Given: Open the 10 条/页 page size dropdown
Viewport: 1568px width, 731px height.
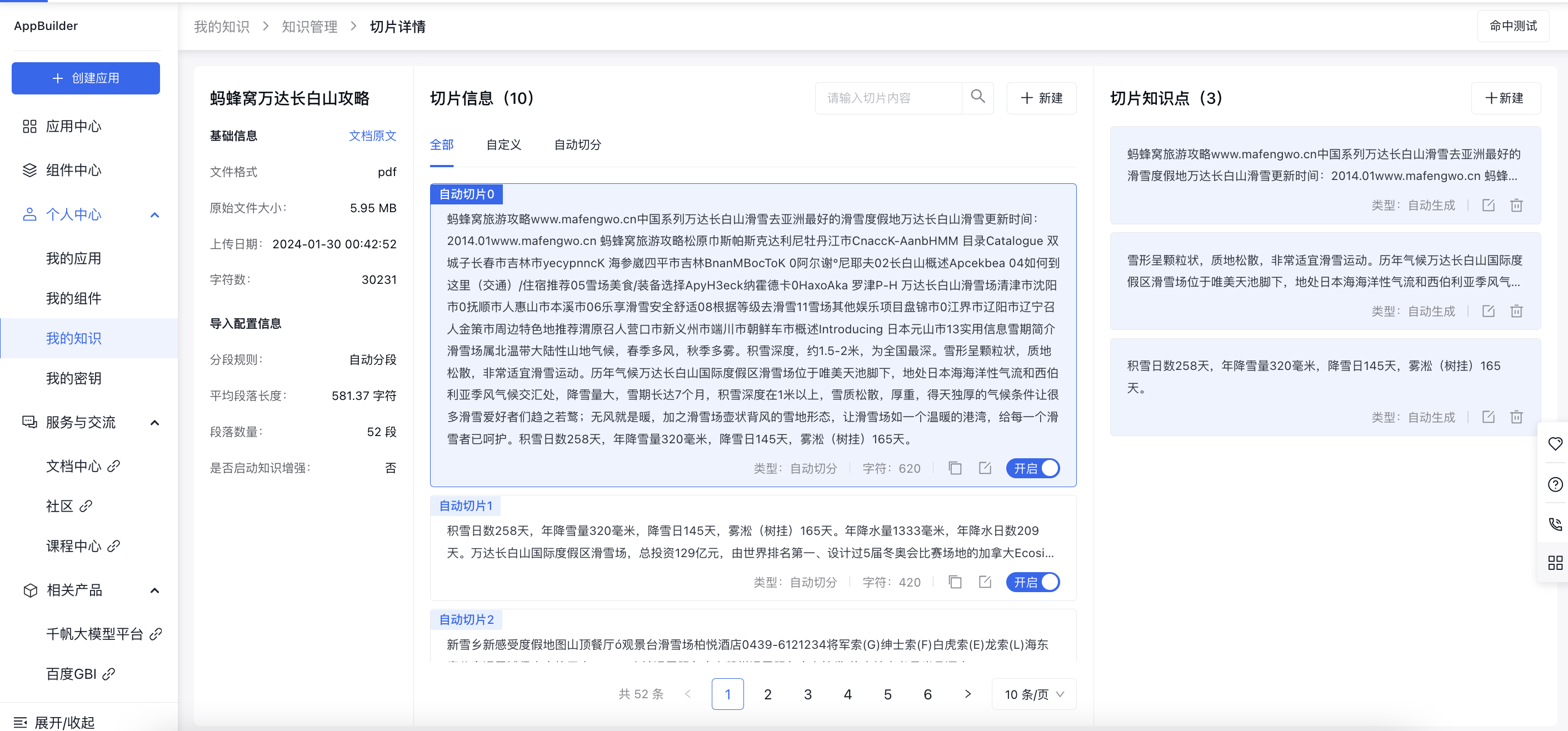Looking at the screenshot, I should click(1033, 694).
